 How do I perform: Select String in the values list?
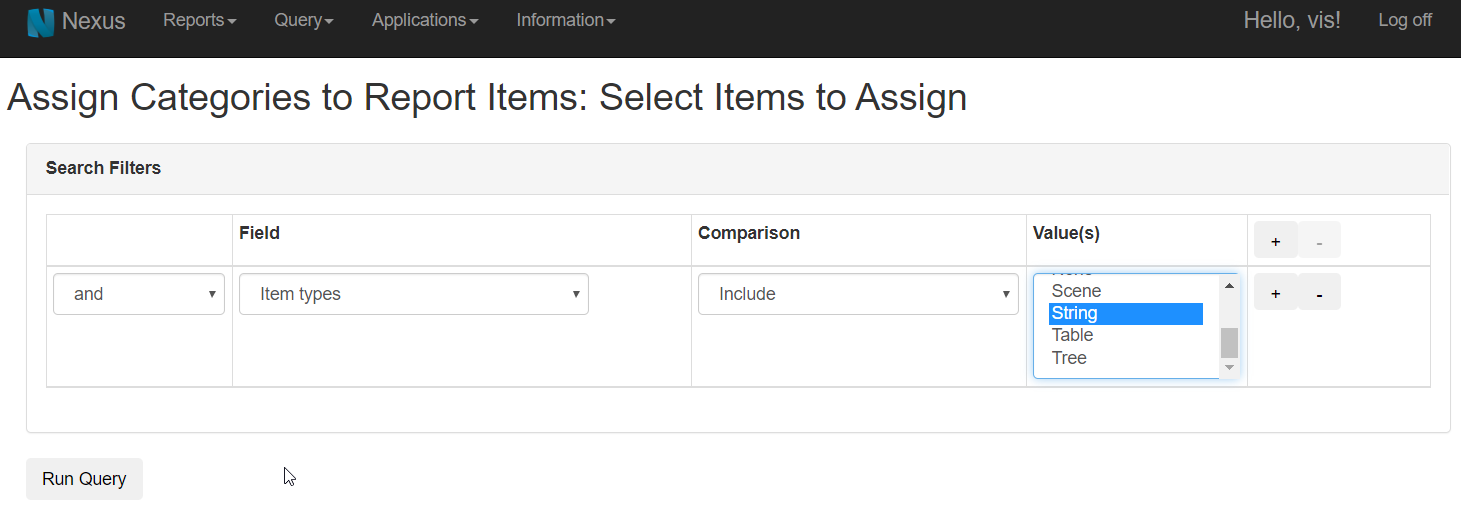coord(1075,313)
